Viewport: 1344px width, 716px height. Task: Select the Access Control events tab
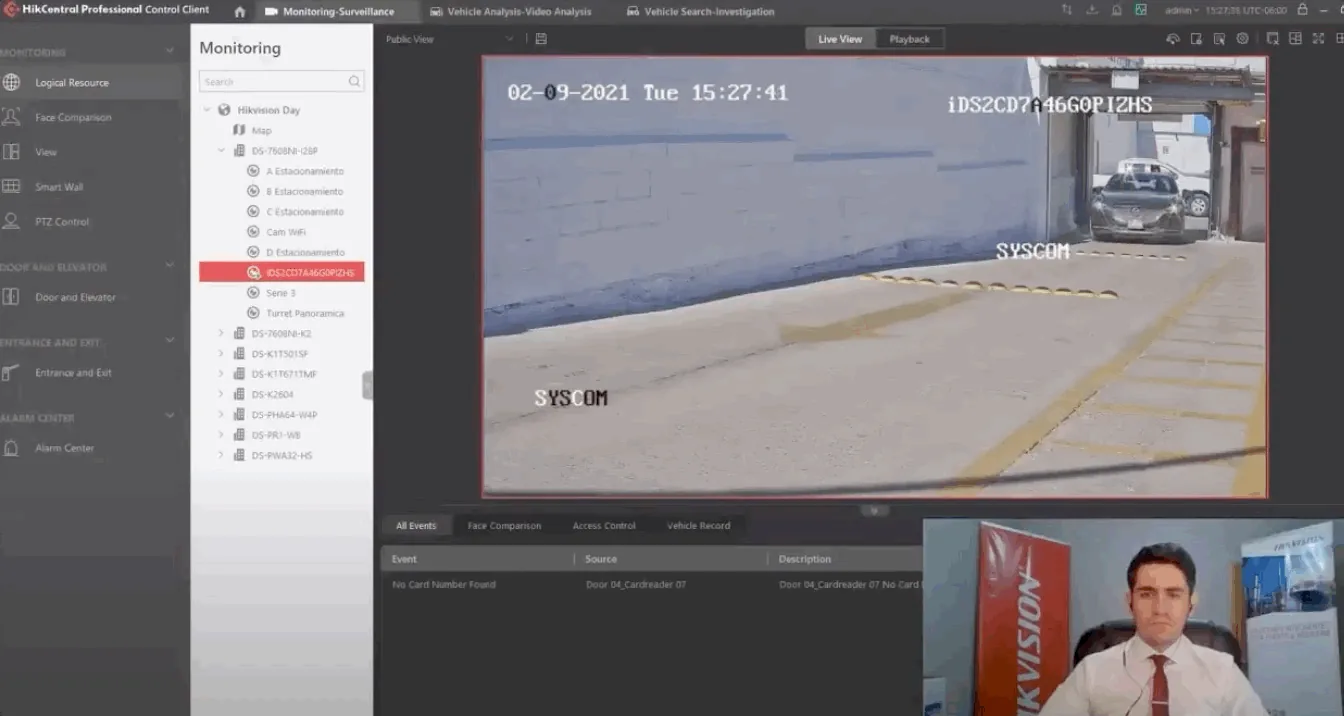pos(604,525)
